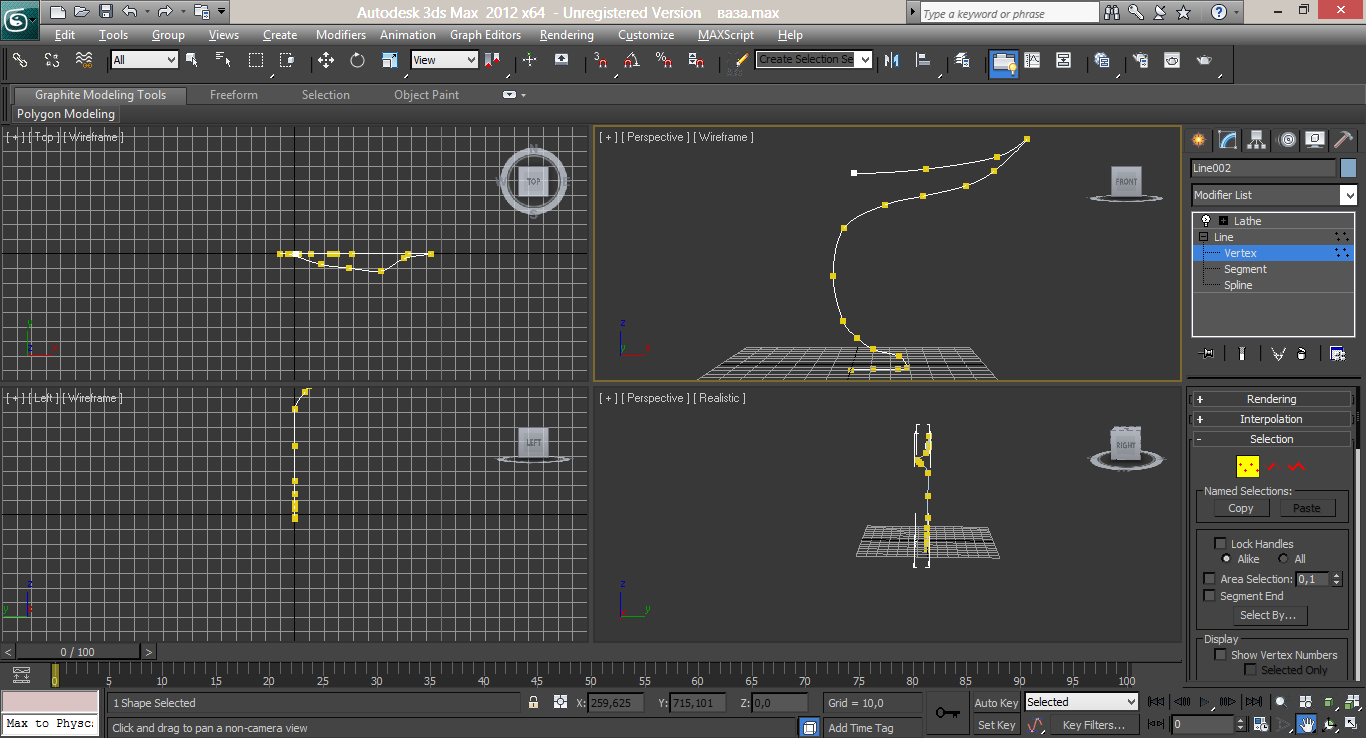Open the Schematic View icon
This screenshot has height=738, width=1366.
click(x=1063, y=60)
